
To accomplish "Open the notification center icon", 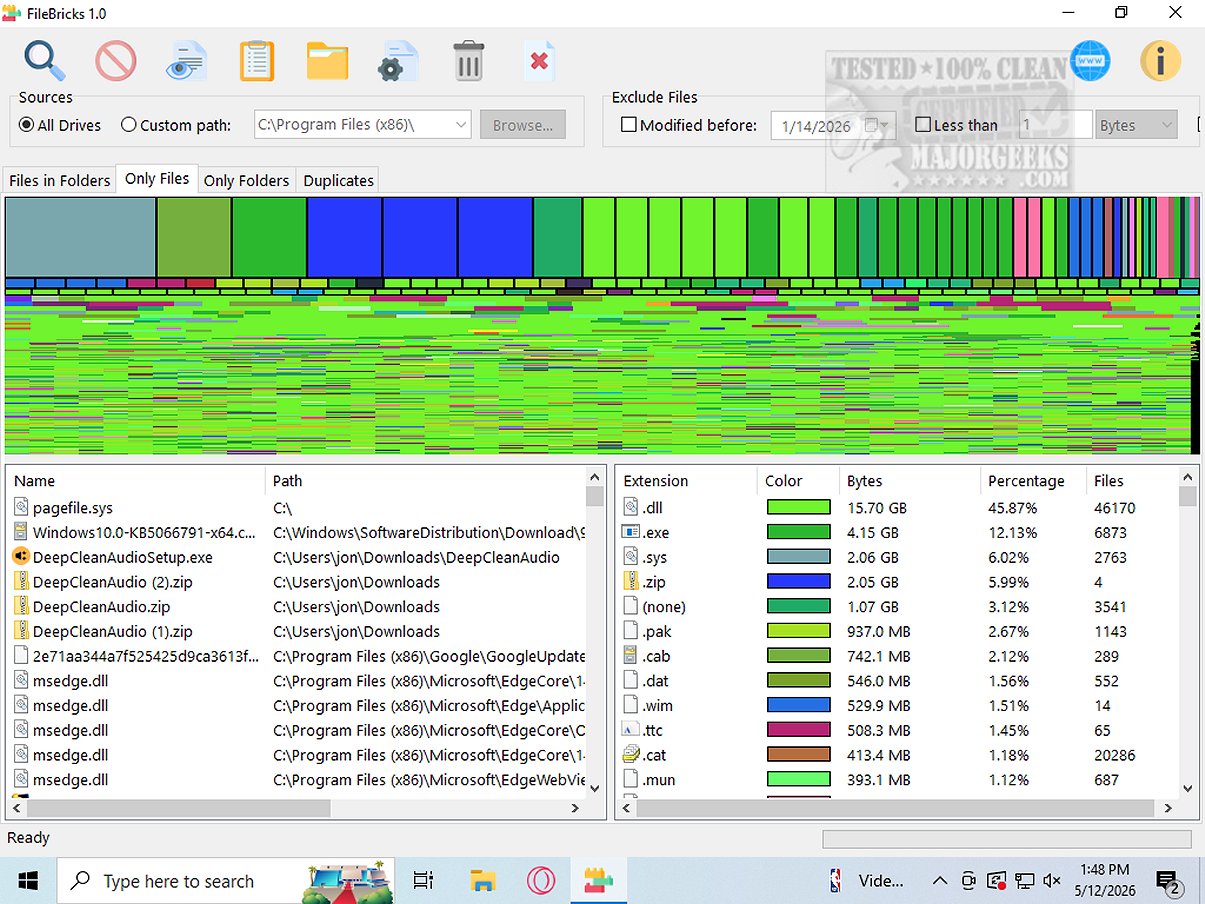I will (1168, 881).
